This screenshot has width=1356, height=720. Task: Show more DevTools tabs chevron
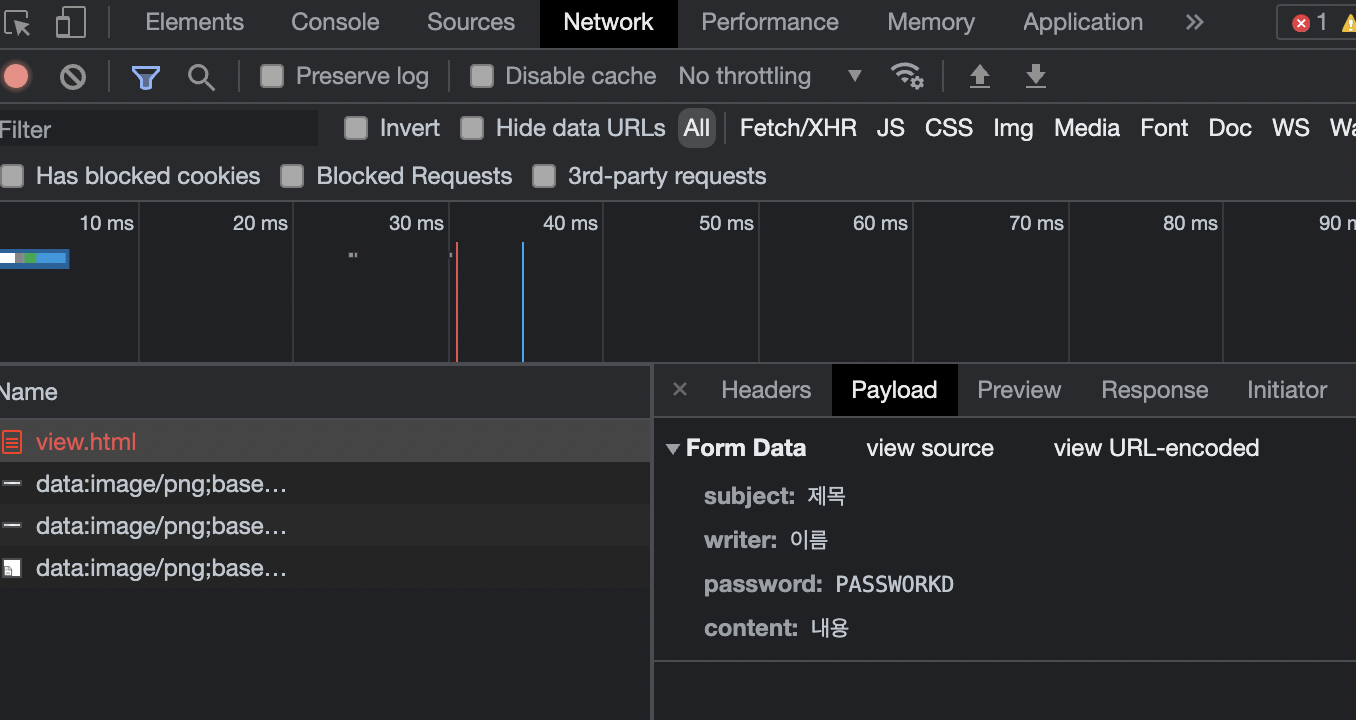click(1194, 23)
